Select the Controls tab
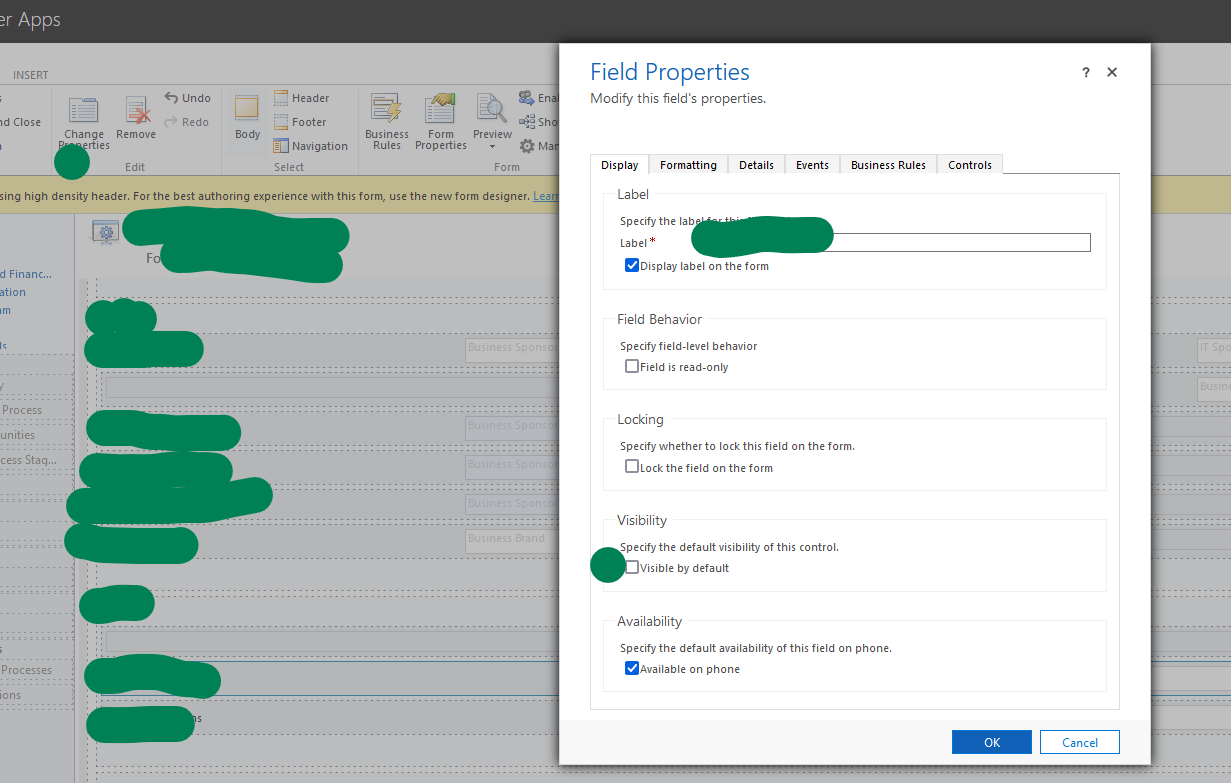This screenshot has height=783, width=1231. coord(968,164)
